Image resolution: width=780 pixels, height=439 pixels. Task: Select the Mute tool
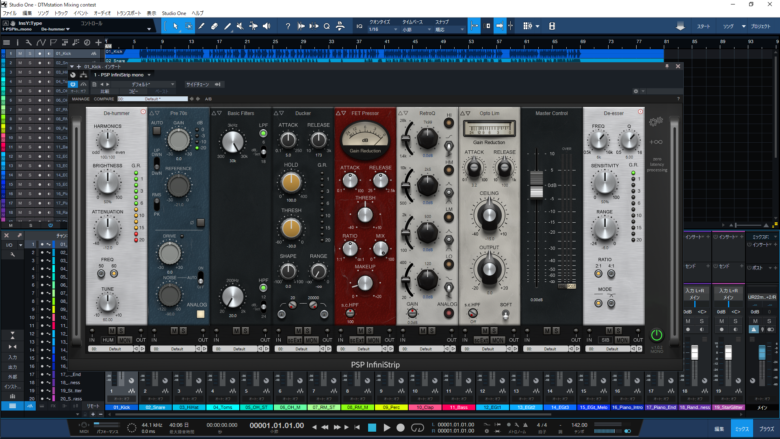[x=240, y=26]
